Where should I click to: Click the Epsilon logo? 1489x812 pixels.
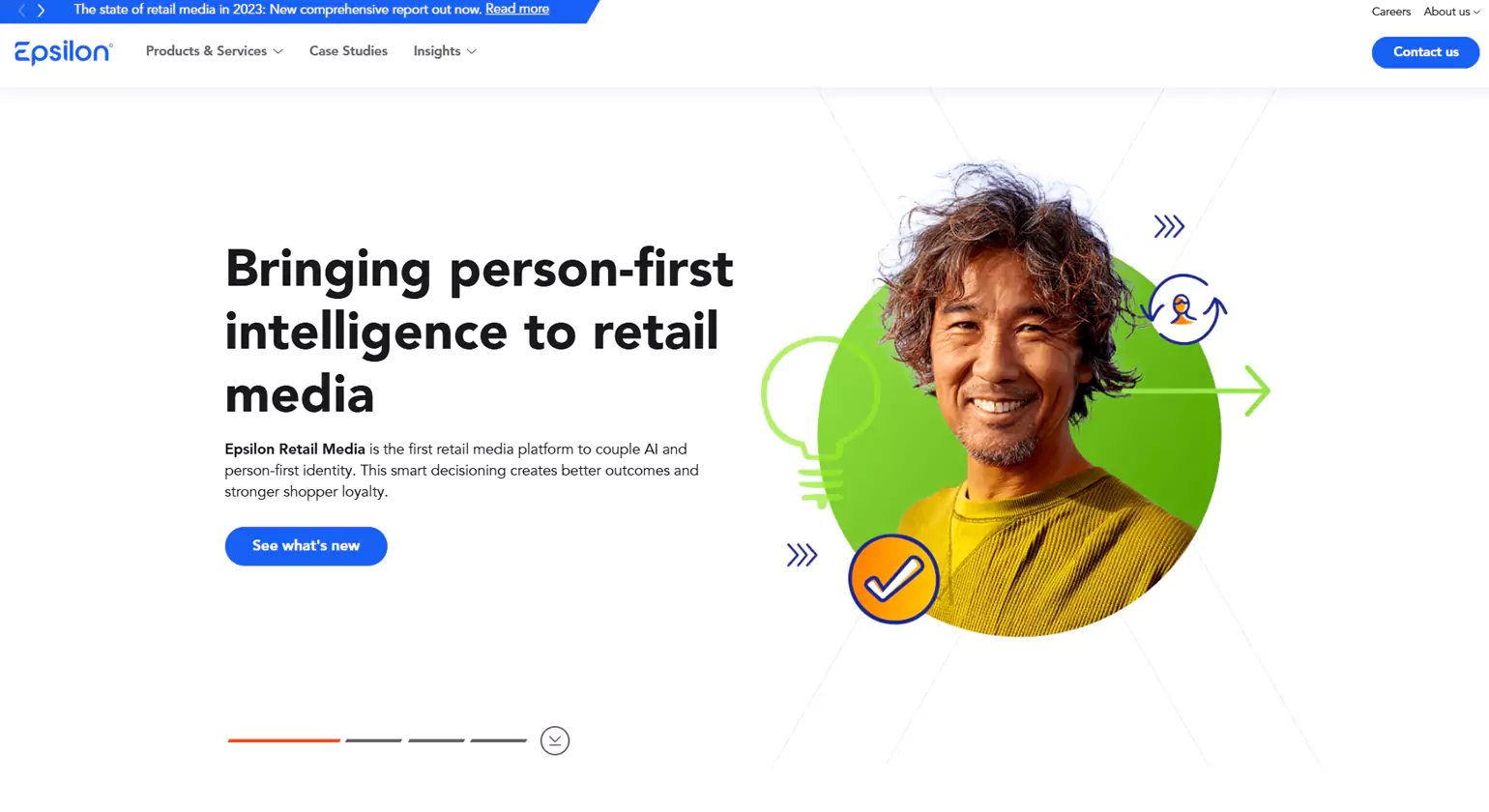64,52
